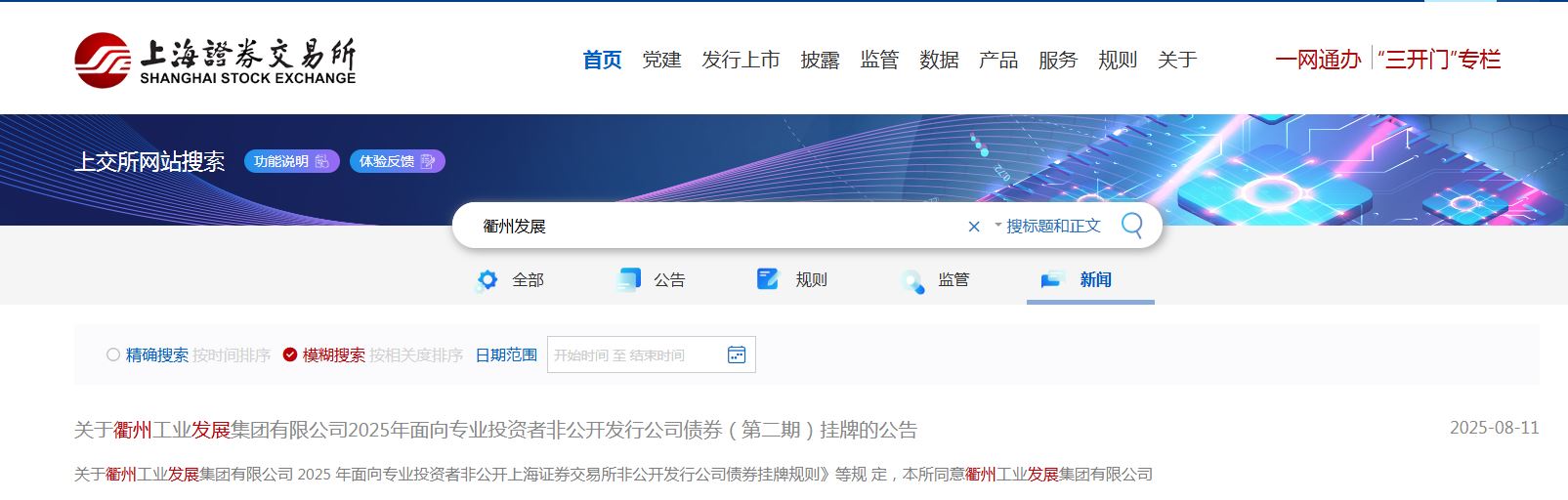Switch to the 规则 results tab
This screenshot has width=1568, height=500.
811,280
